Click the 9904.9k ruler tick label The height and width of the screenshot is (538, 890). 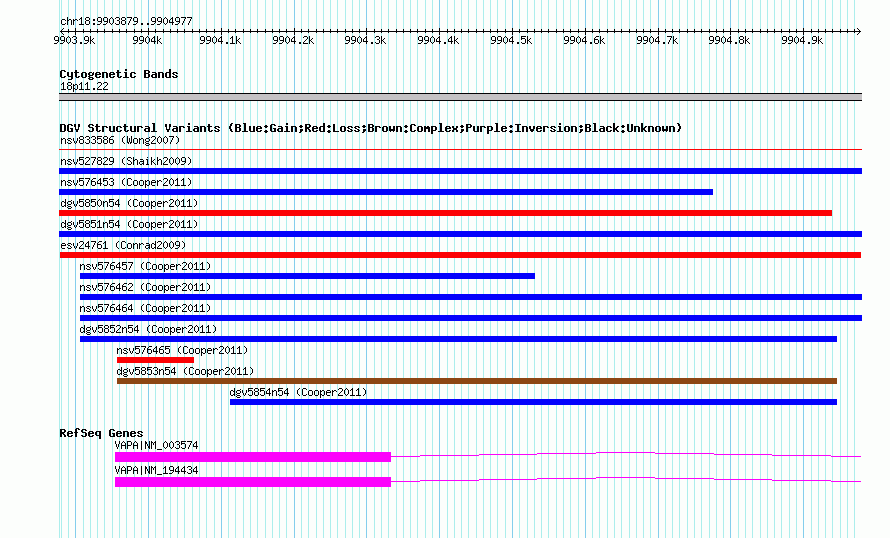pos(801,40)
